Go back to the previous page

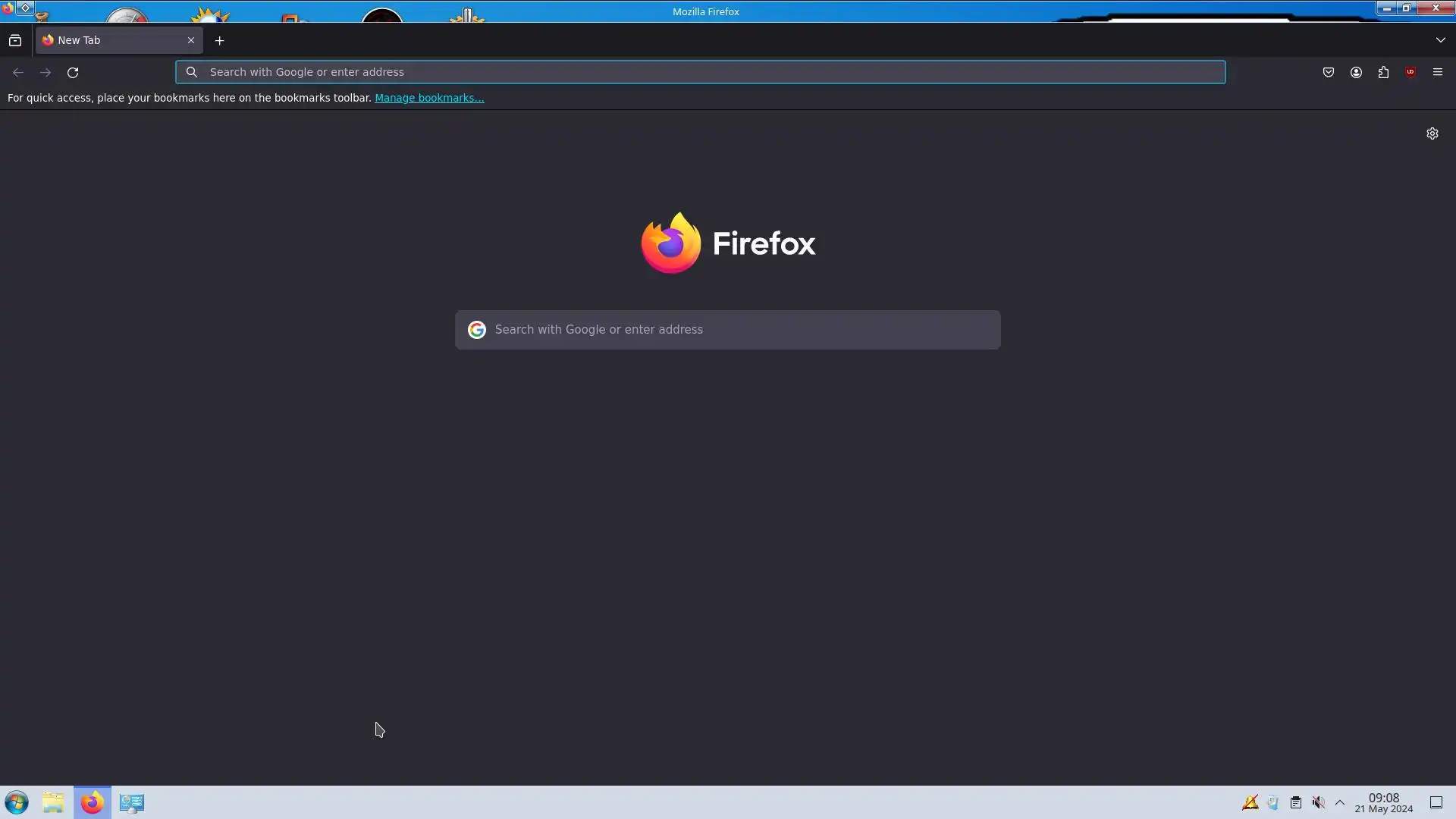click(18, 72)
